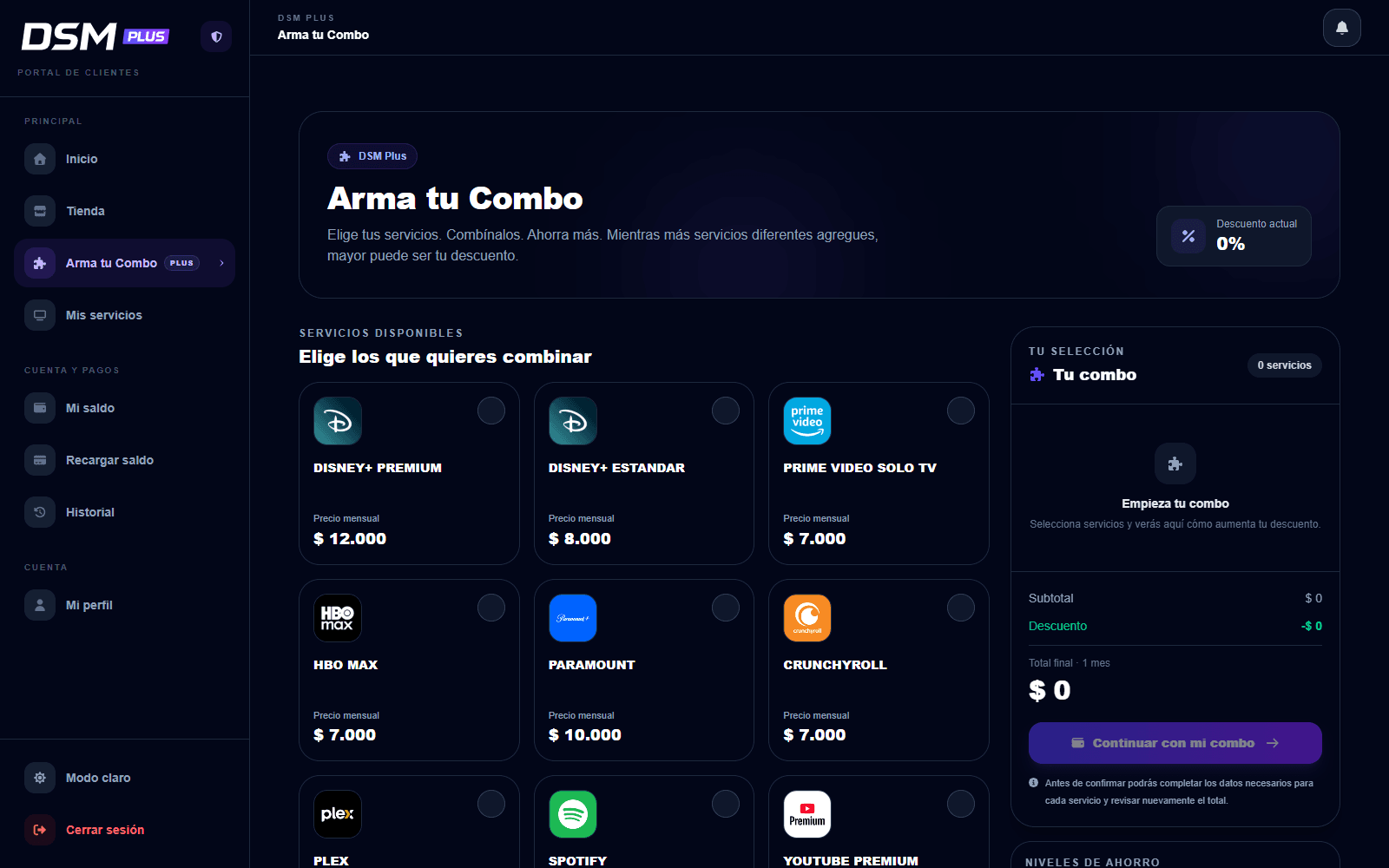Open the notifications bell

click(x=1341, y=28)
